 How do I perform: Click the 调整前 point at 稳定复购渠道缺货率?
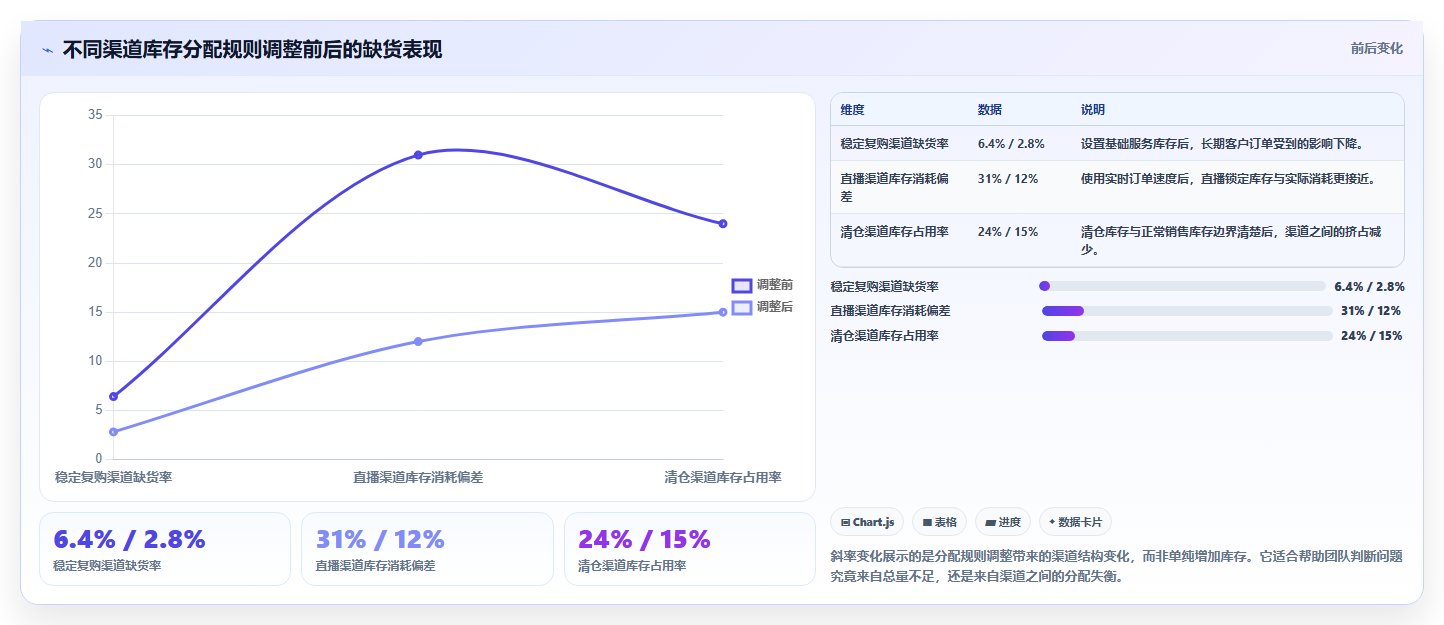pos(113,396)
